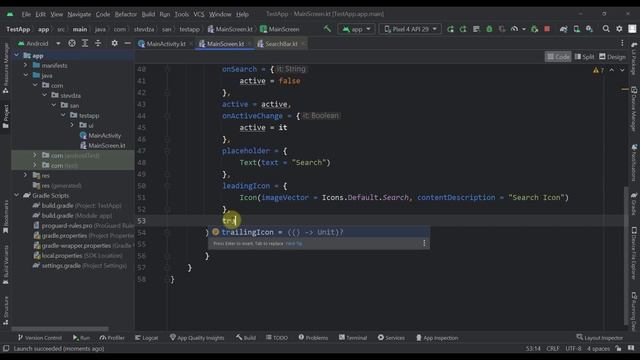640x360 pixels.
Task: Open the Resource Manager side panel
Action: [x=6, y=68]
